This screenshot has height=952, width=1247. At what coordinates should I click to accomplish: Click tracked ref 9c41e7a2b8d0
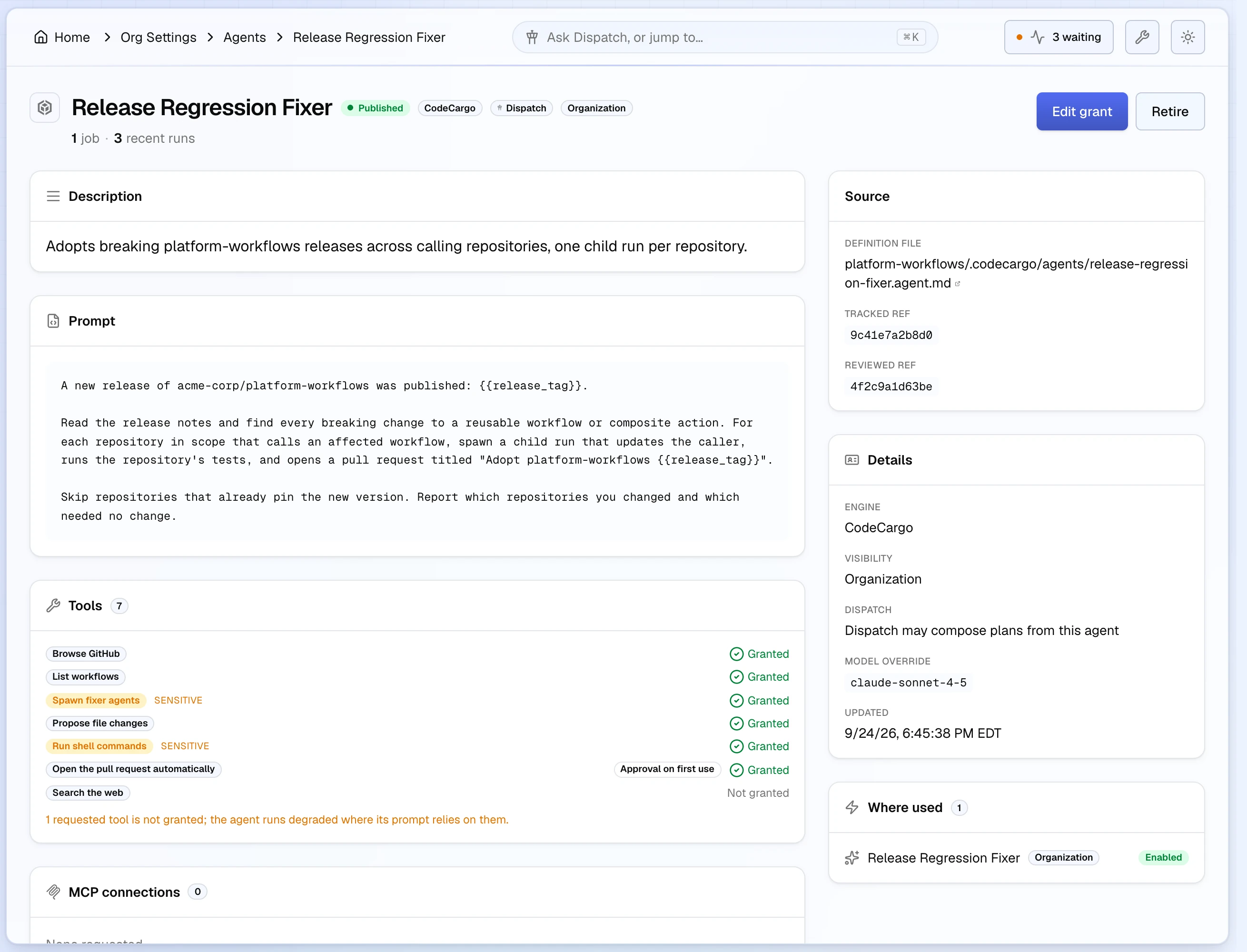[891, 335]
